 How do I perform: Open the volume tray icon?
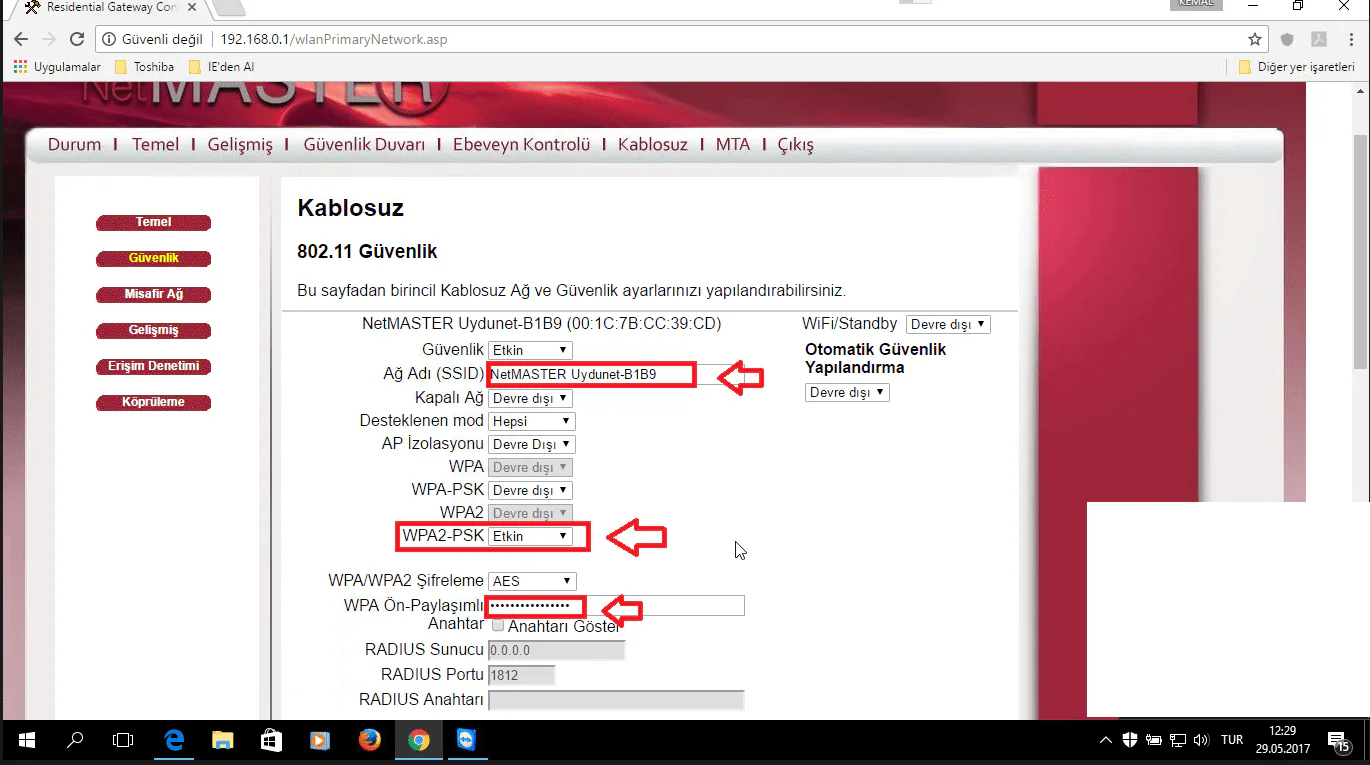[1201, 741]
